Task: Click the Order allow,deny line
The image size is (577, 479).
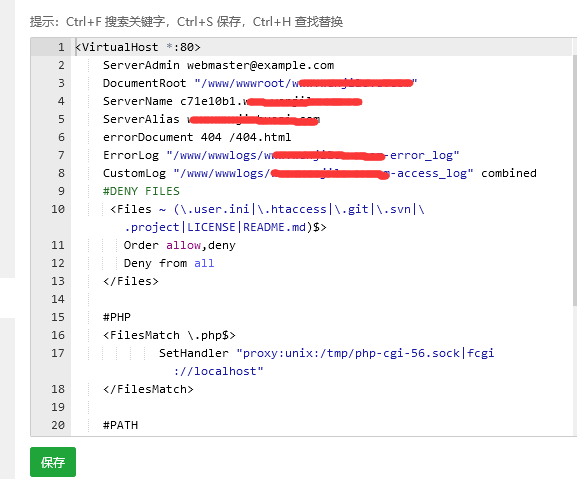Action: click(x=180, y=245)
